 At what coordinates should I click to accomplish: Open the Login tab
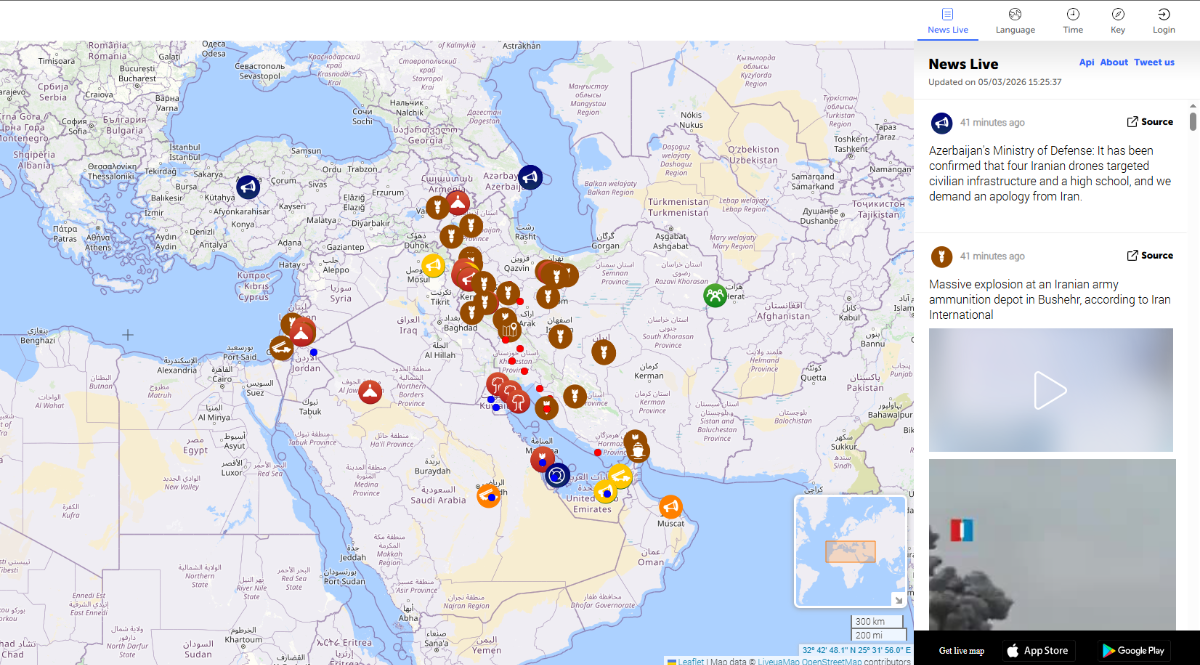[x=1164, y=20]
